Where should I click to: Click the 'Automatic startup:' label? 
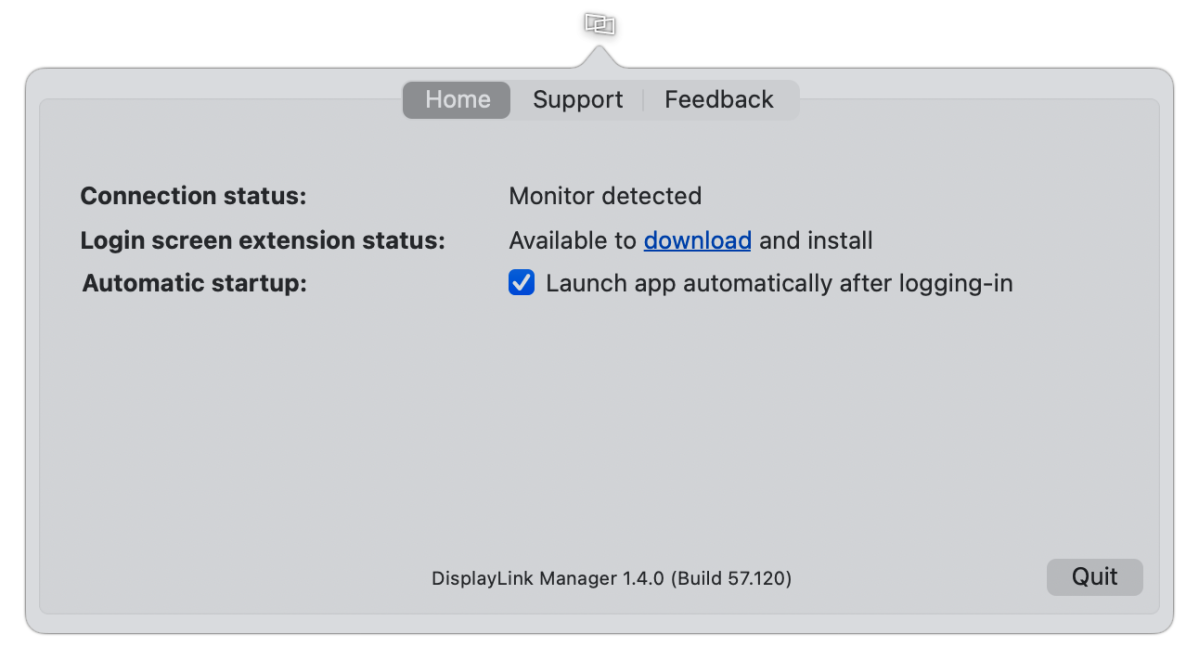(194, 284)
